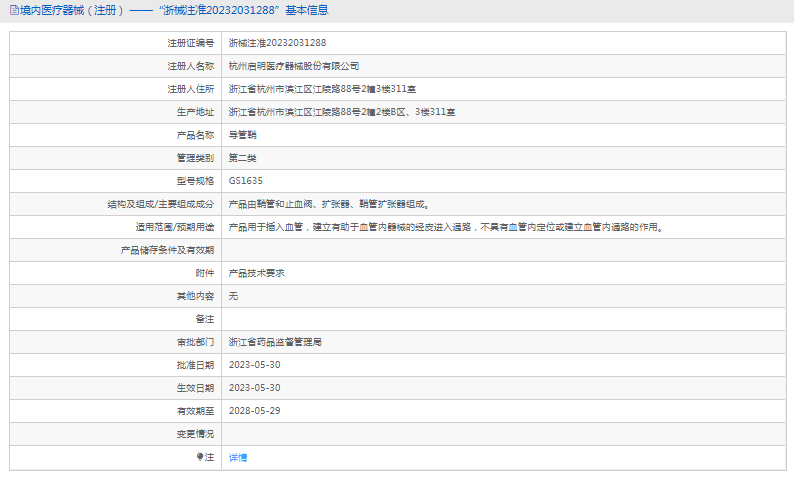
Task: Select the 生产地址 address value
Action: point(342,112)
